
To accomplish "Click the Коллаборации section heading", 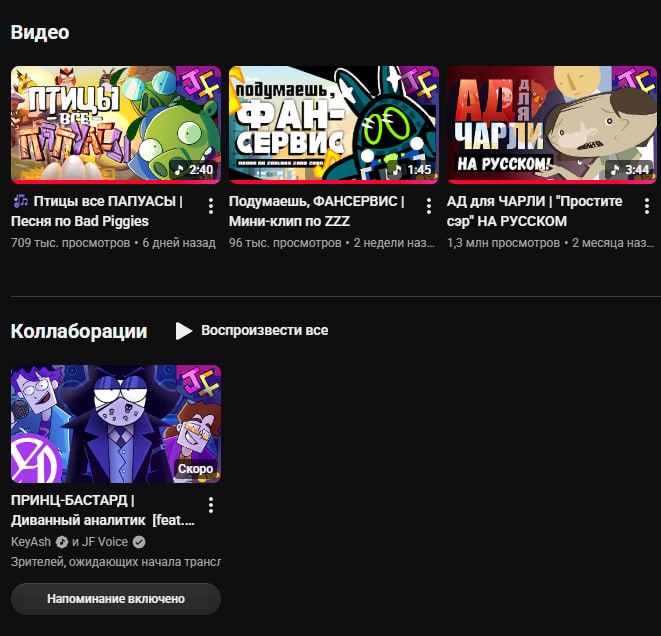I will click(79, 331).
